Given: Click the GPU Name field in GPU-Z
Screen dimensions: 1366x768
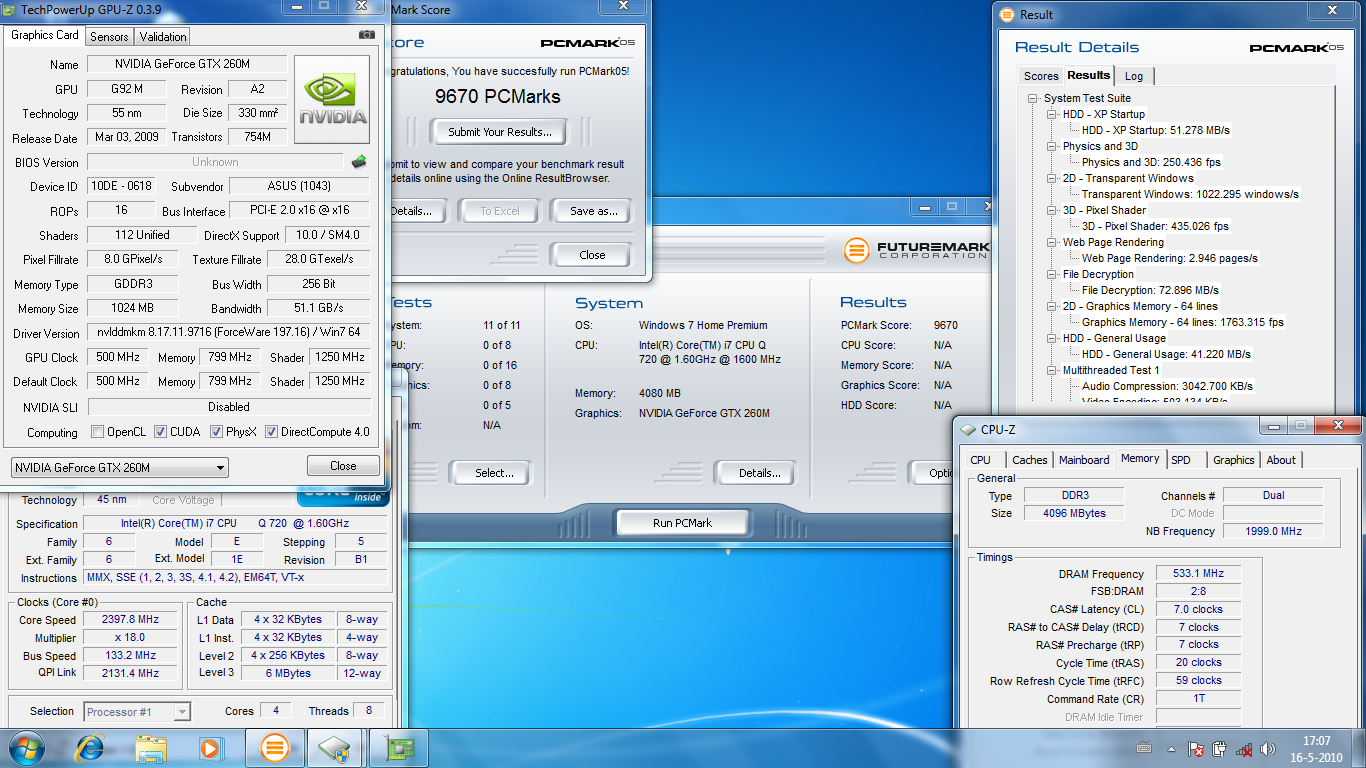Looking at the screenshot, I should pos(187,64).
